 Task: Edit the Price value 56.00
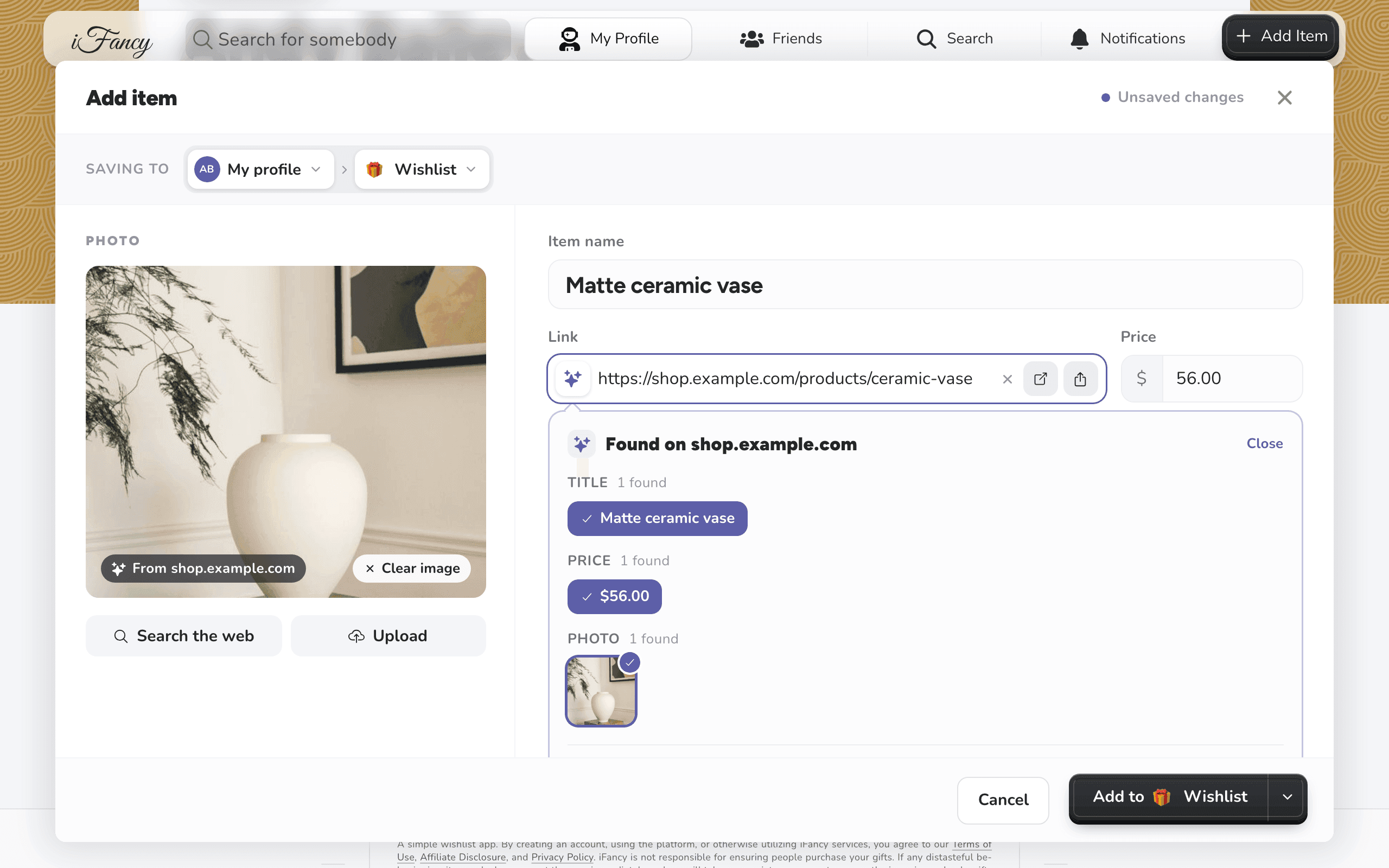(1232, 378)
